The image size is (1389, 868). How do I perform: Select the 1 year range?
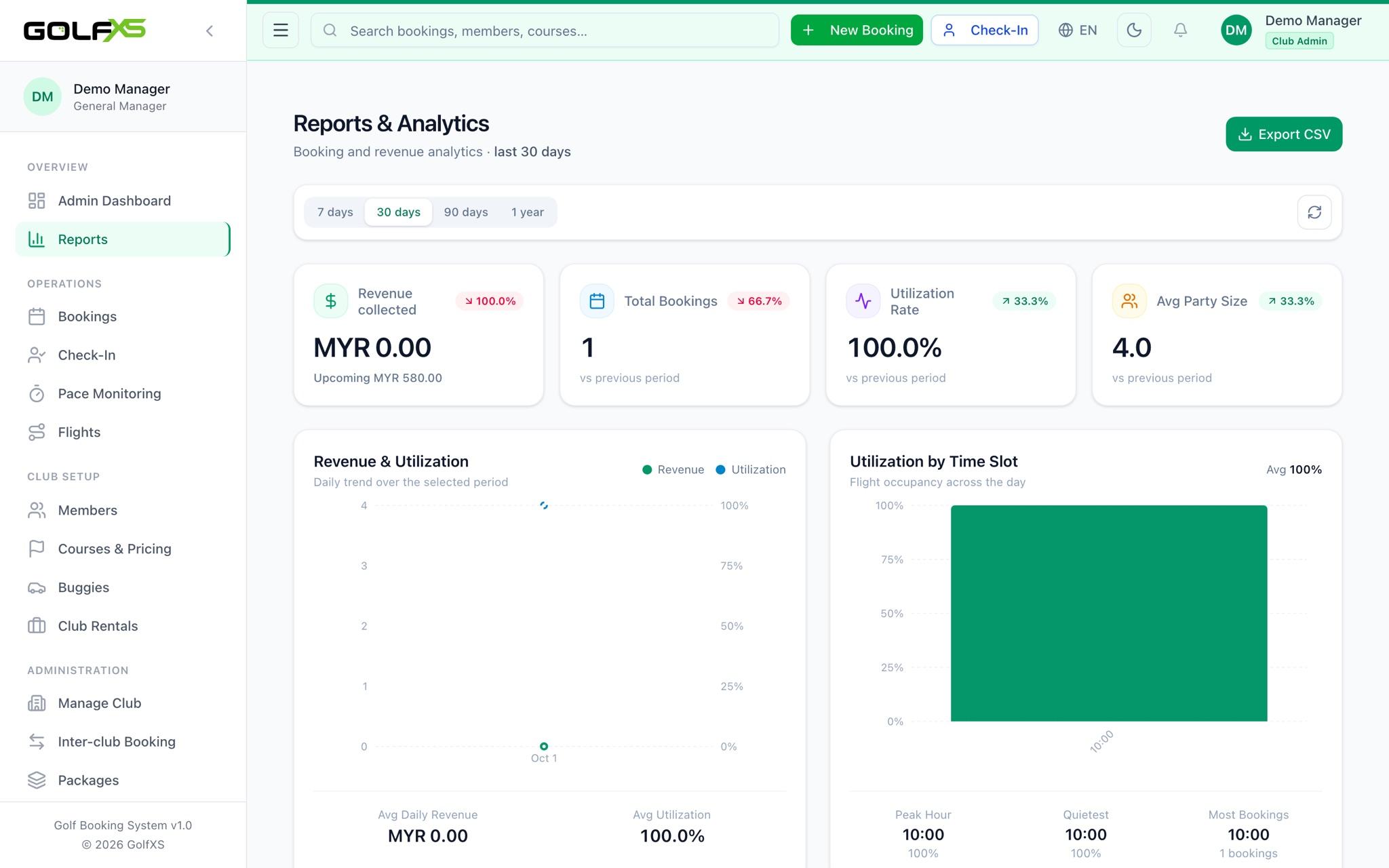click(x=528, y=212)
